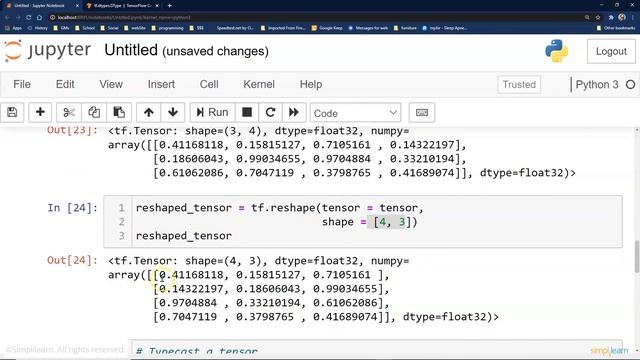Click the Python 3 kernel idle indicator circle
This screenshot has height=360, width=640.
click(x=630, y=84)
